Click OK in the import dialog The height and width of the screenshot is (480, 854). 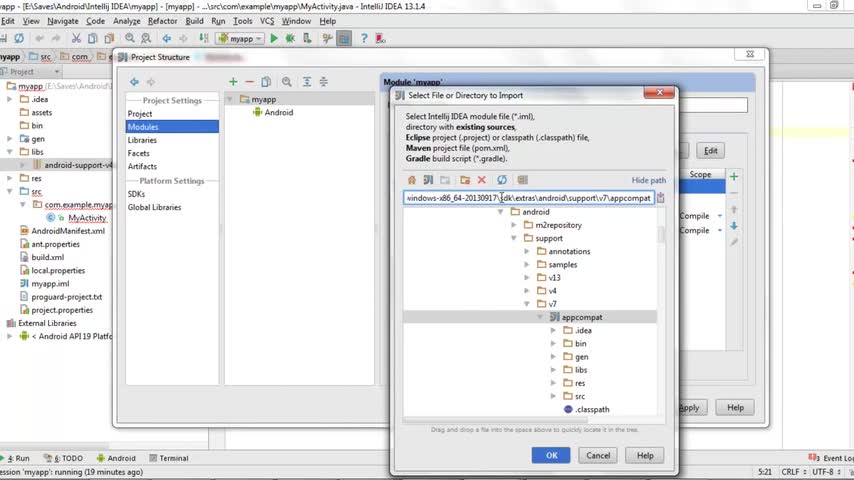pos(551,455)
